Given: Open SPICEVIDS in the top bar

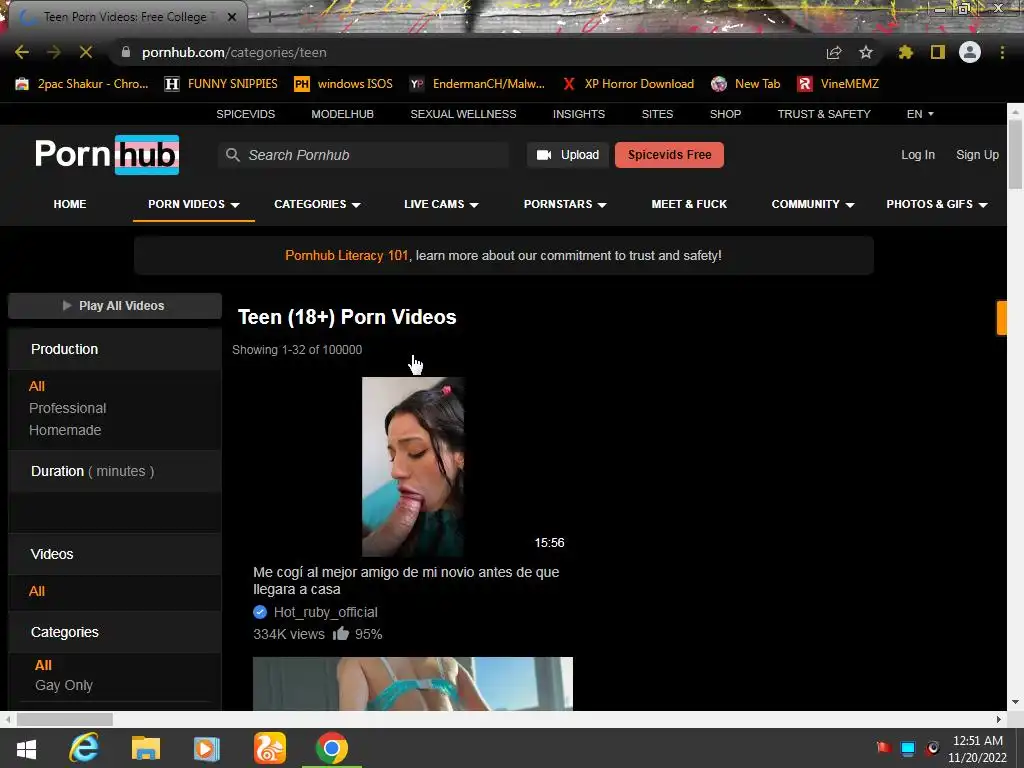Looking at the screenshot, I should tap(246, 114).
